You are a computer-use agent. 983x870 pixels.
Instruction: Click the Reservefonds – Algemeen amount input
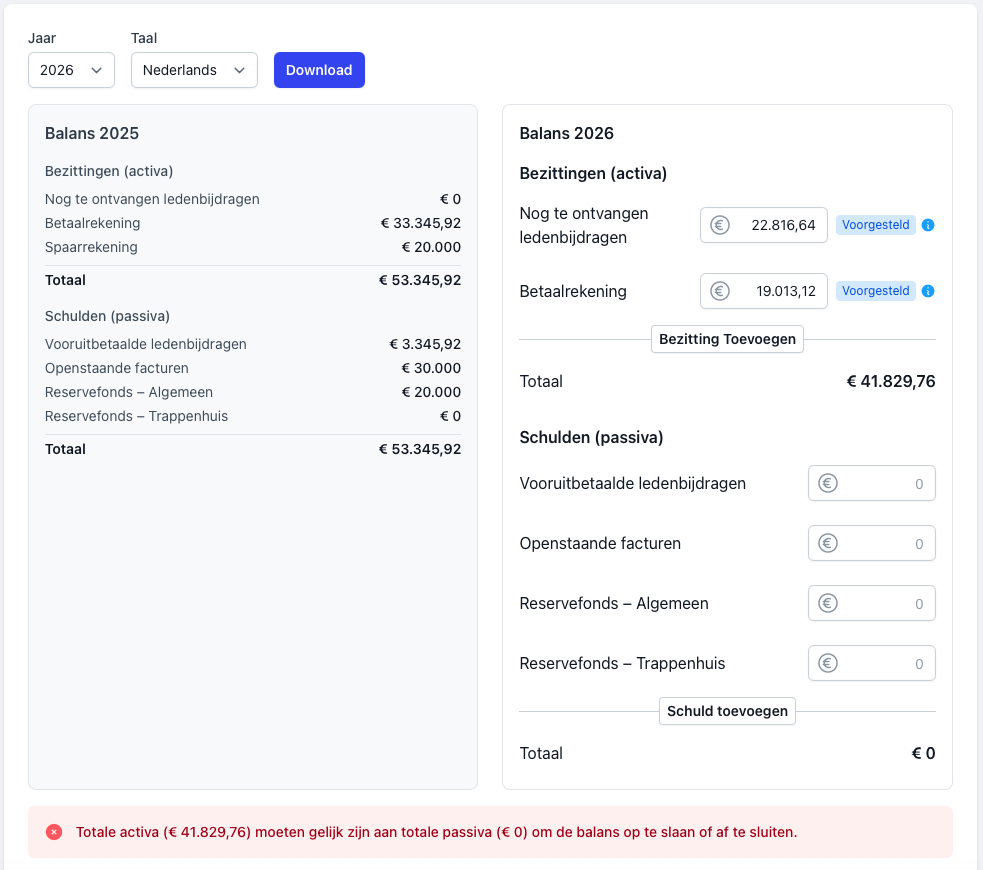coord(880,603)
